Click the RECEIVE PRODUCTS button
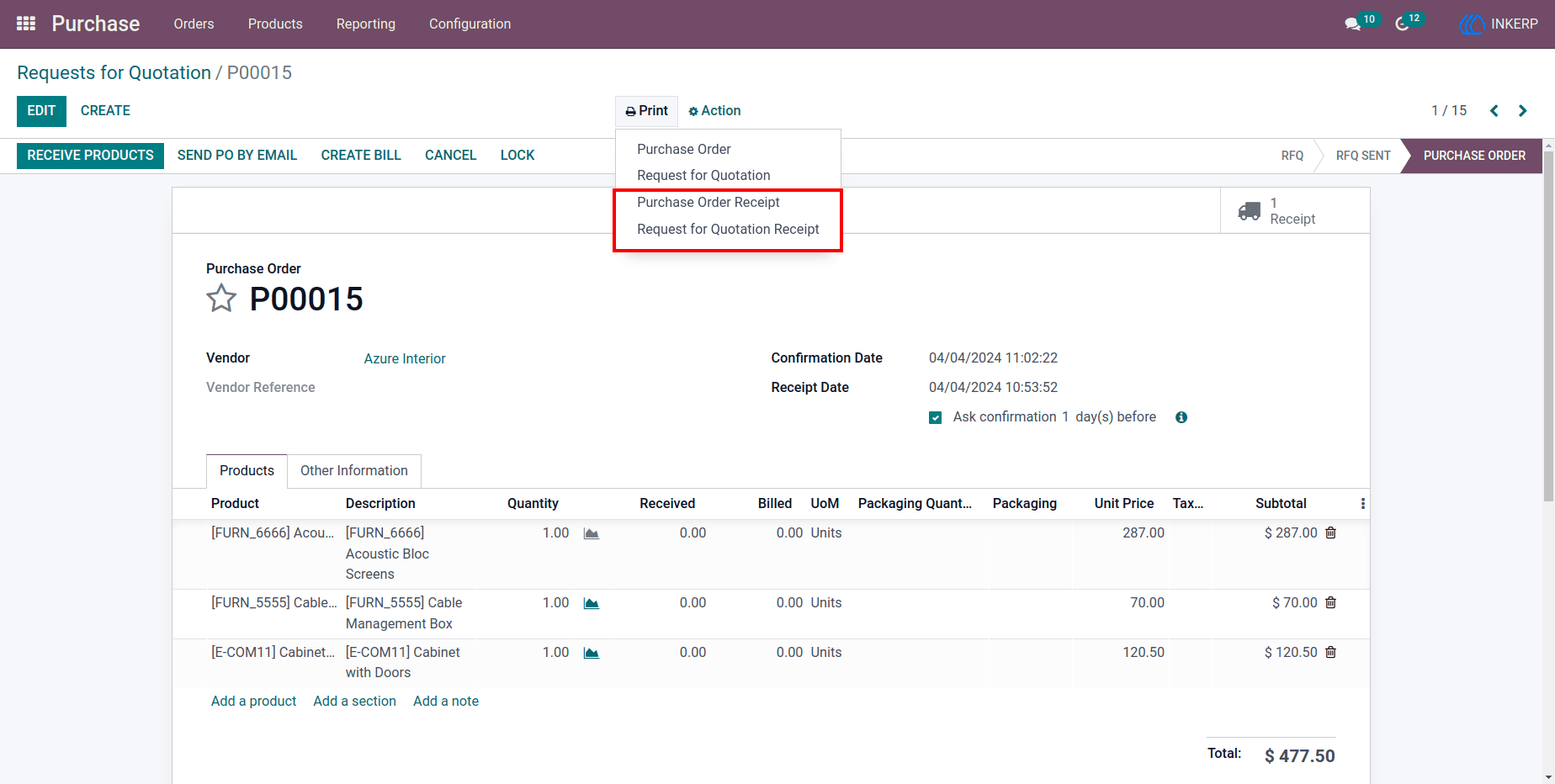 [90, 156]
